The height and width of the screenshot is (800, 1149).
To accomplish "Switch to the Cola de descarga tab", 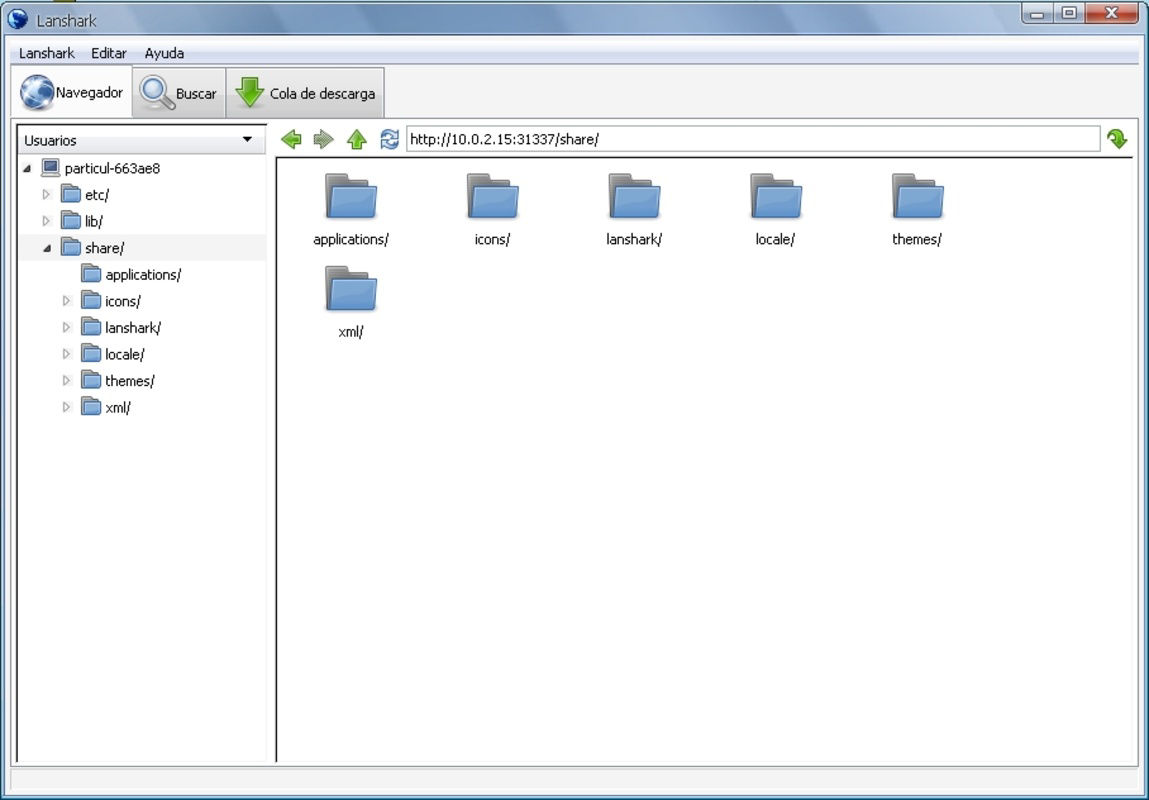I will coord(305,93).
